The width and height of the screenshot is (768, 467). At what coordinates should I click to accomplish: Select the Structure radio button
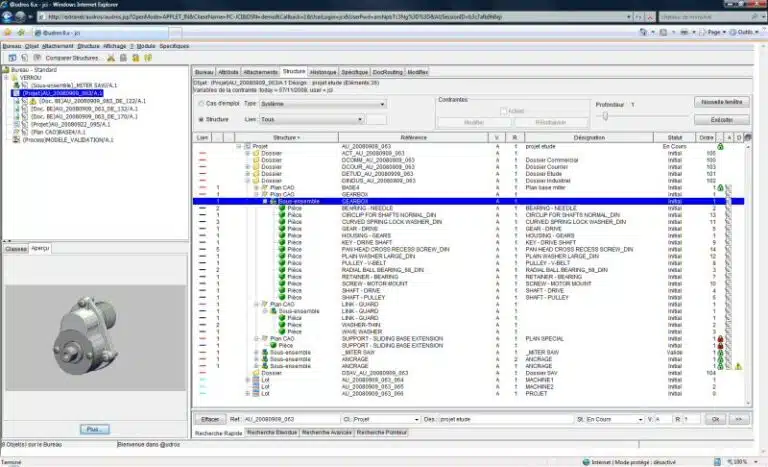(198, 119)
